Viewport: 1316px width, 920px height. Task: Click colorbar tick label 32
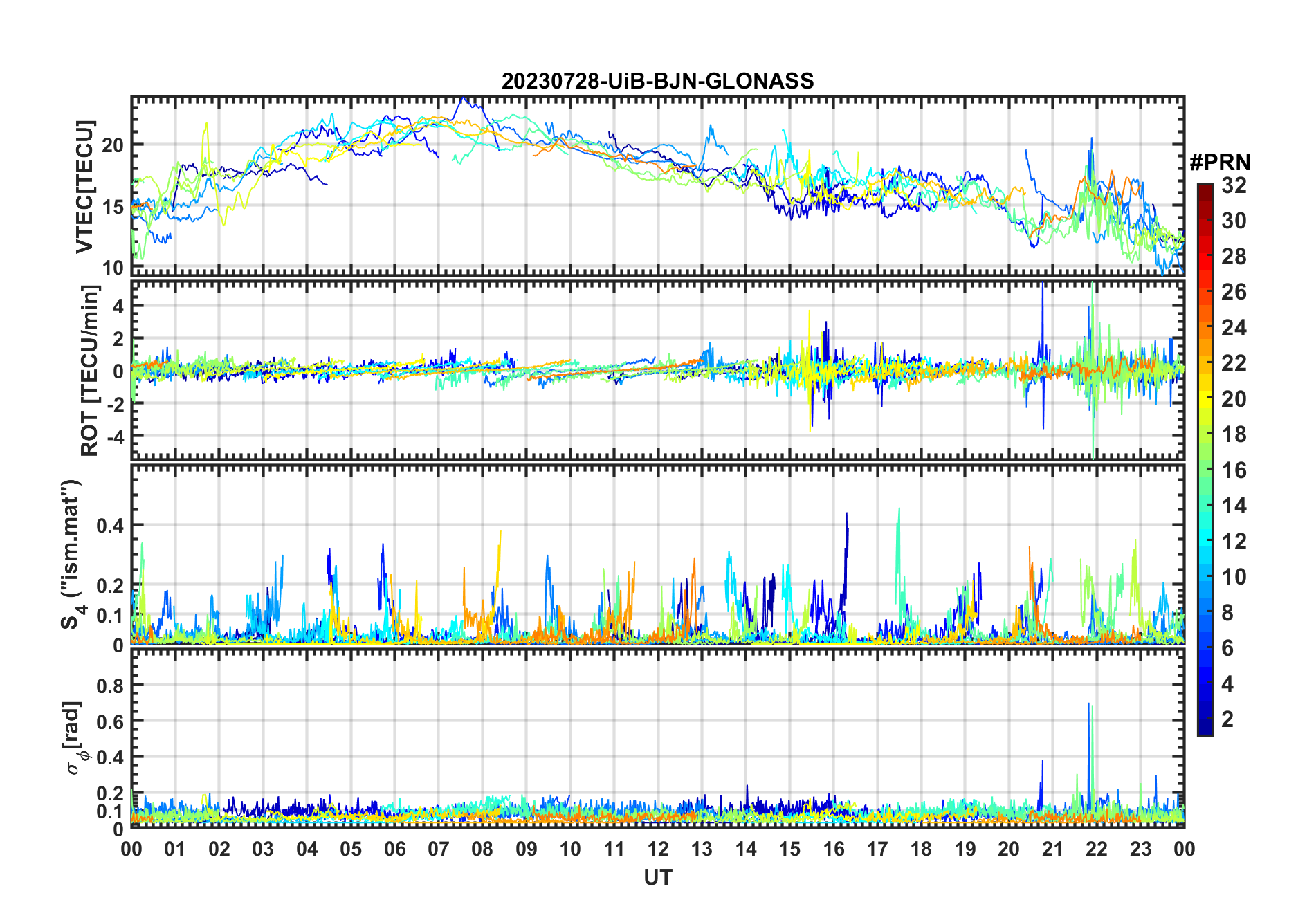(1234, 185)
